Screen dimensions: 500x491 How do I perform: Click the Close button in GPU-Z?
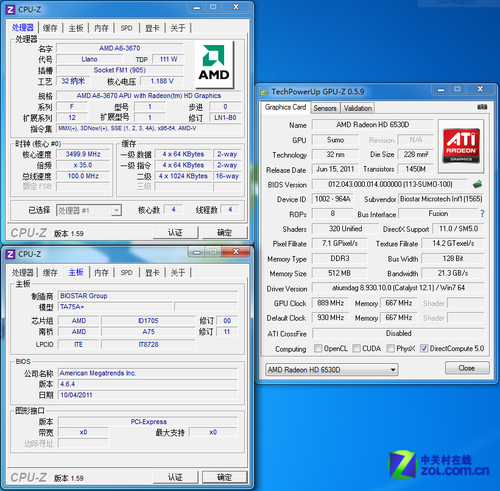click(467, 368)
